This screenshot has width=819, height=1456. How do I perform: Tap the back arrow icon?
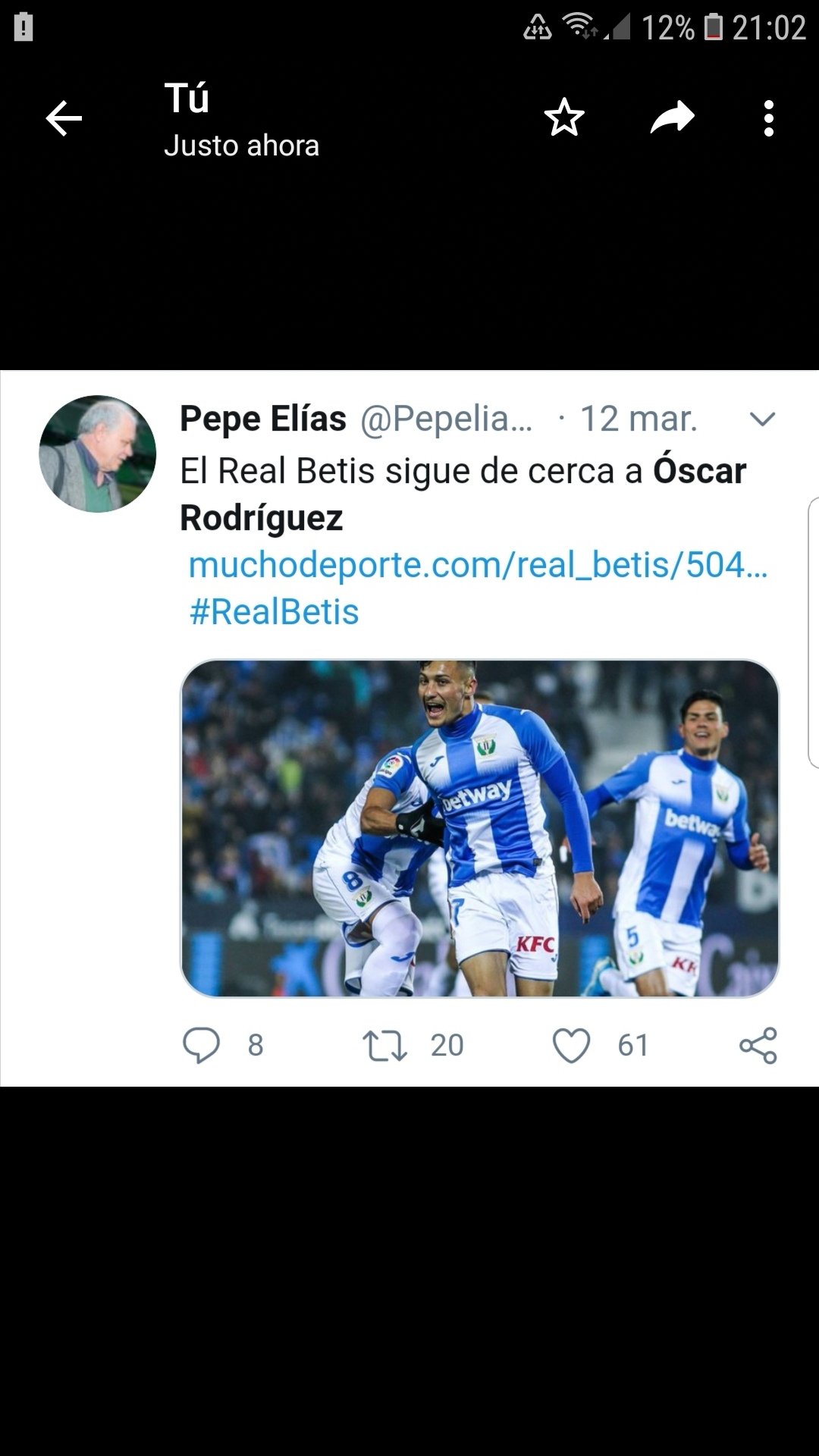point(64,119)
